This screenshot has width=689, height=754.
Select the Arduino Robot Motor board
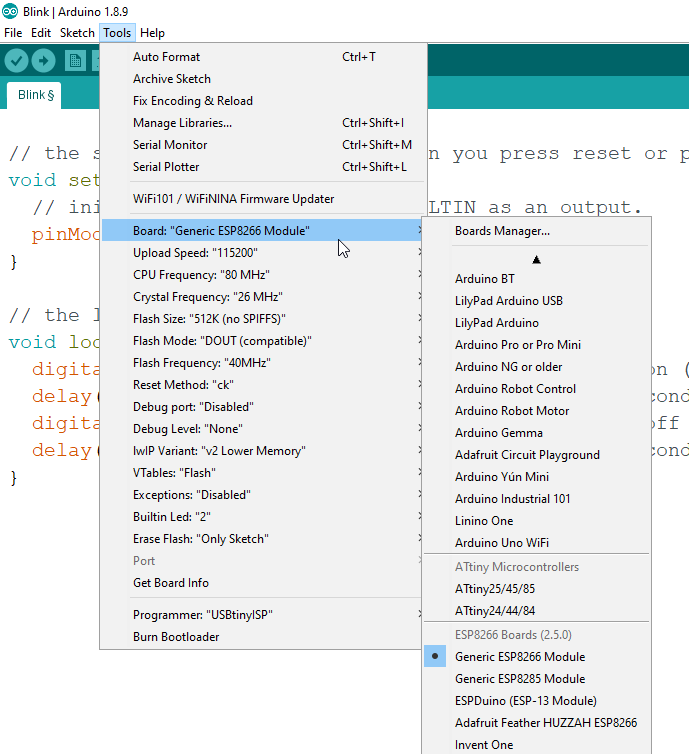[x=537, y=411]
